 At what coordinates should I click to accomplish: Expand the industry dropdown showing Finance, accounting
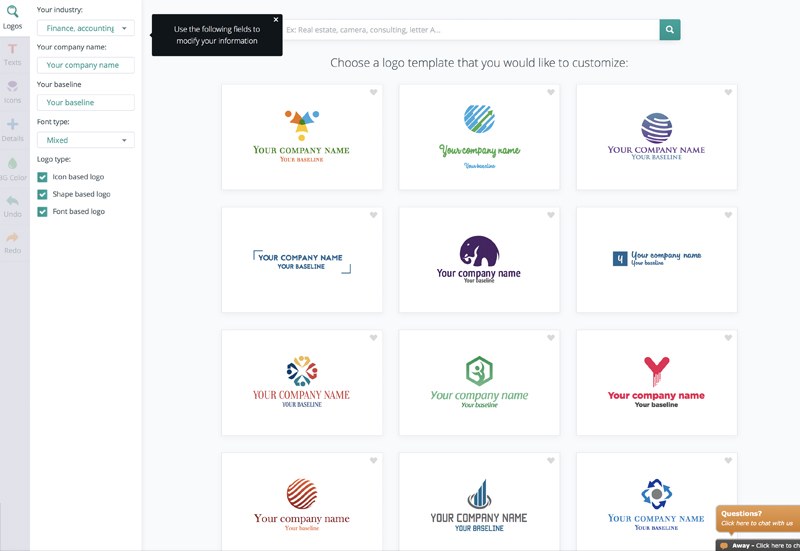point(85,28)
